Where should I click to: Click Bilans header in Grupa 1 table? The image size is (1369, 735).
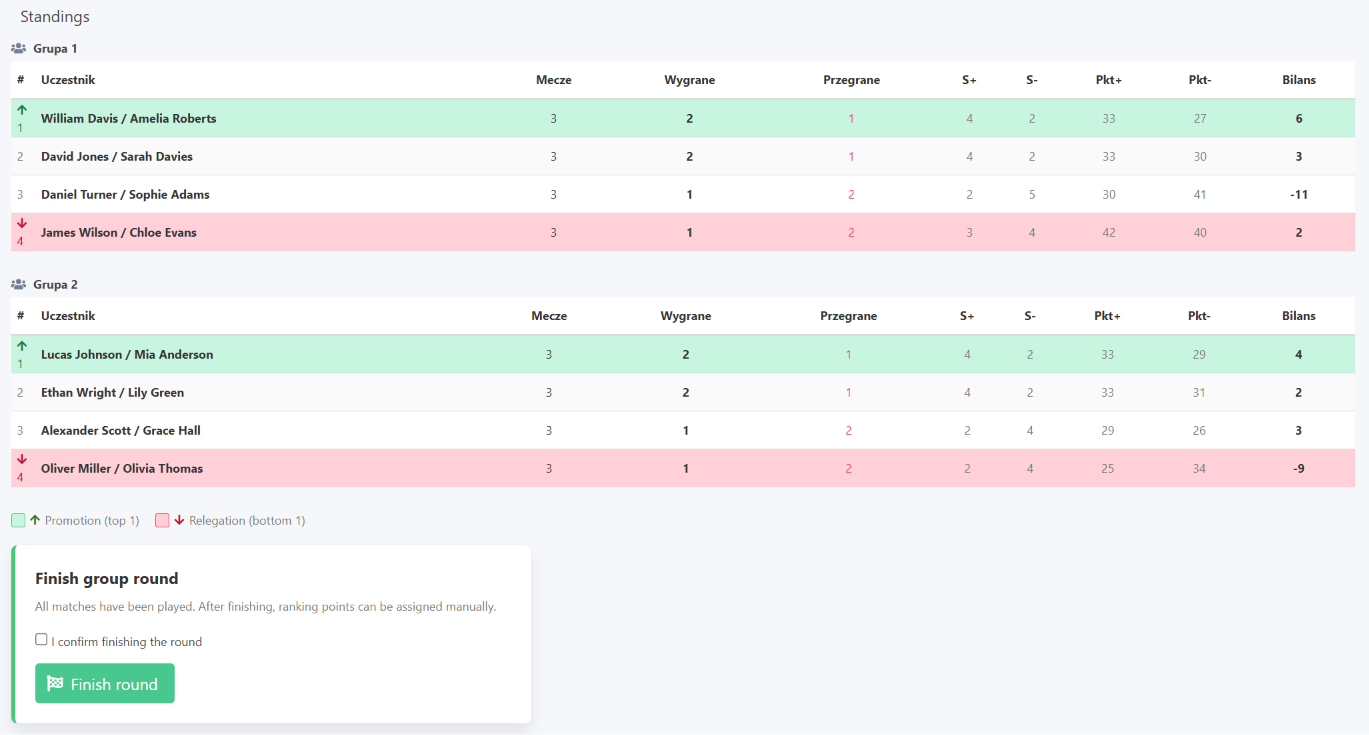click(x=1299, y=80)
